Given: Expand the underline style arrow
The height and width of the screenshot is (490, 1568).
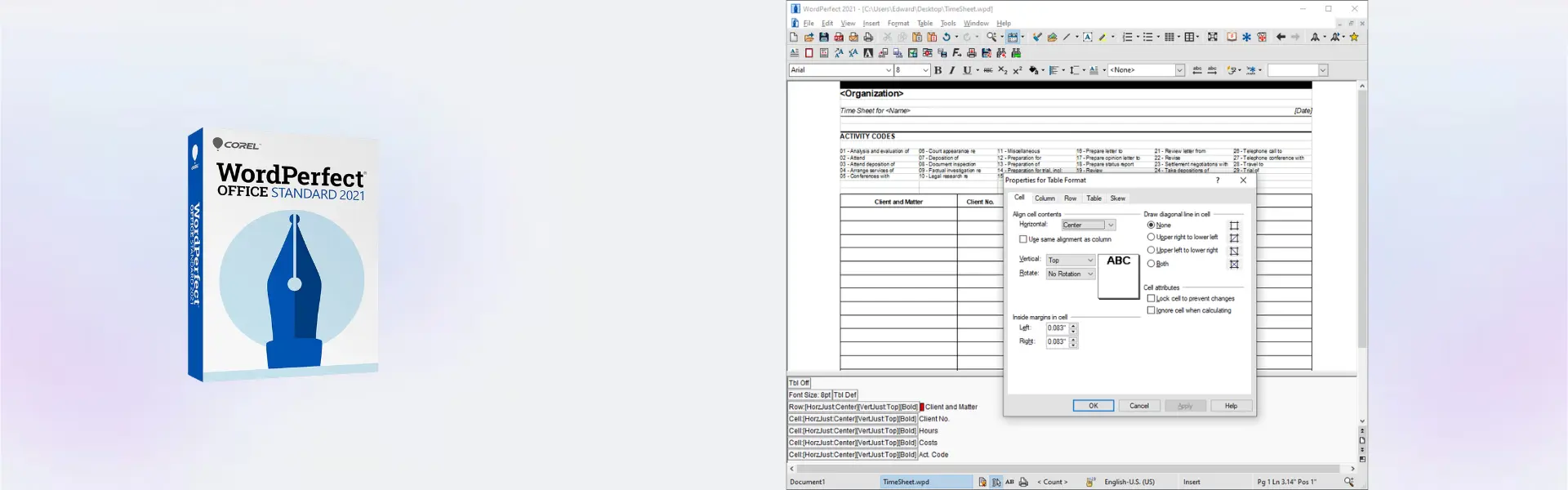Looking at the screenshot, I should (978, 70).
